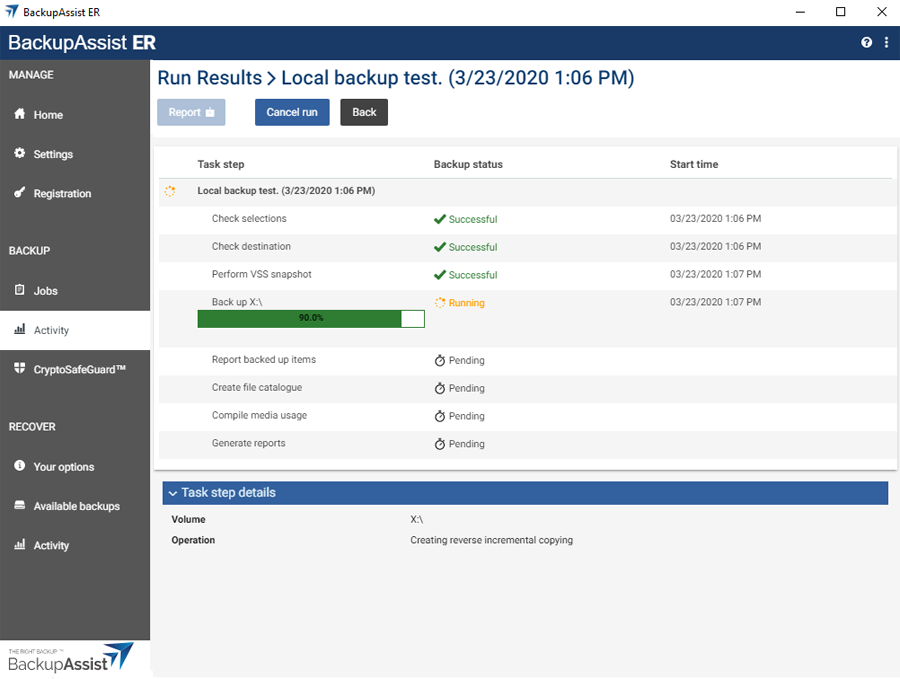
Task: Open Activity under the Recover section
Action: click(75, 545)
